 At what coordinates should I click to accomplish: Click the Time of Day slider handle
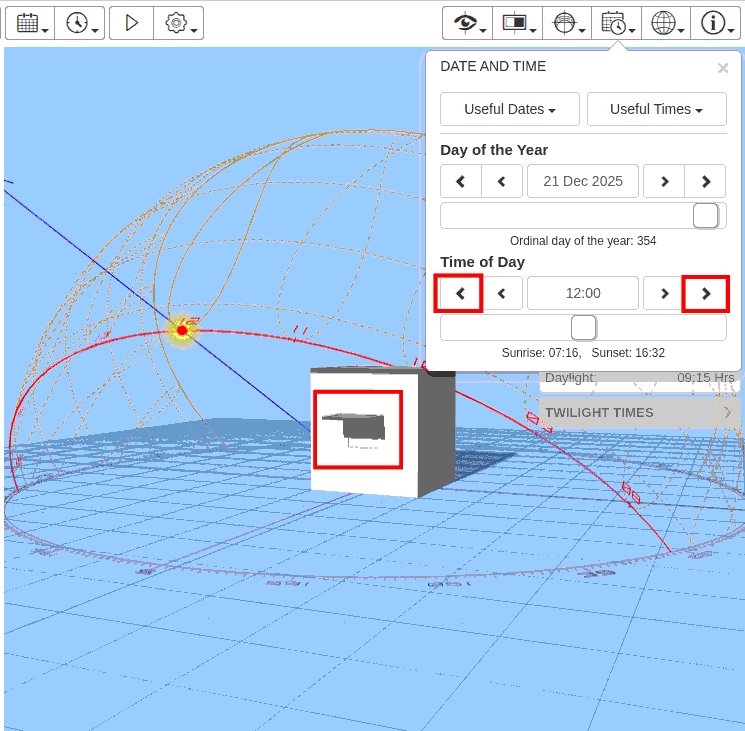pos(583,327)
